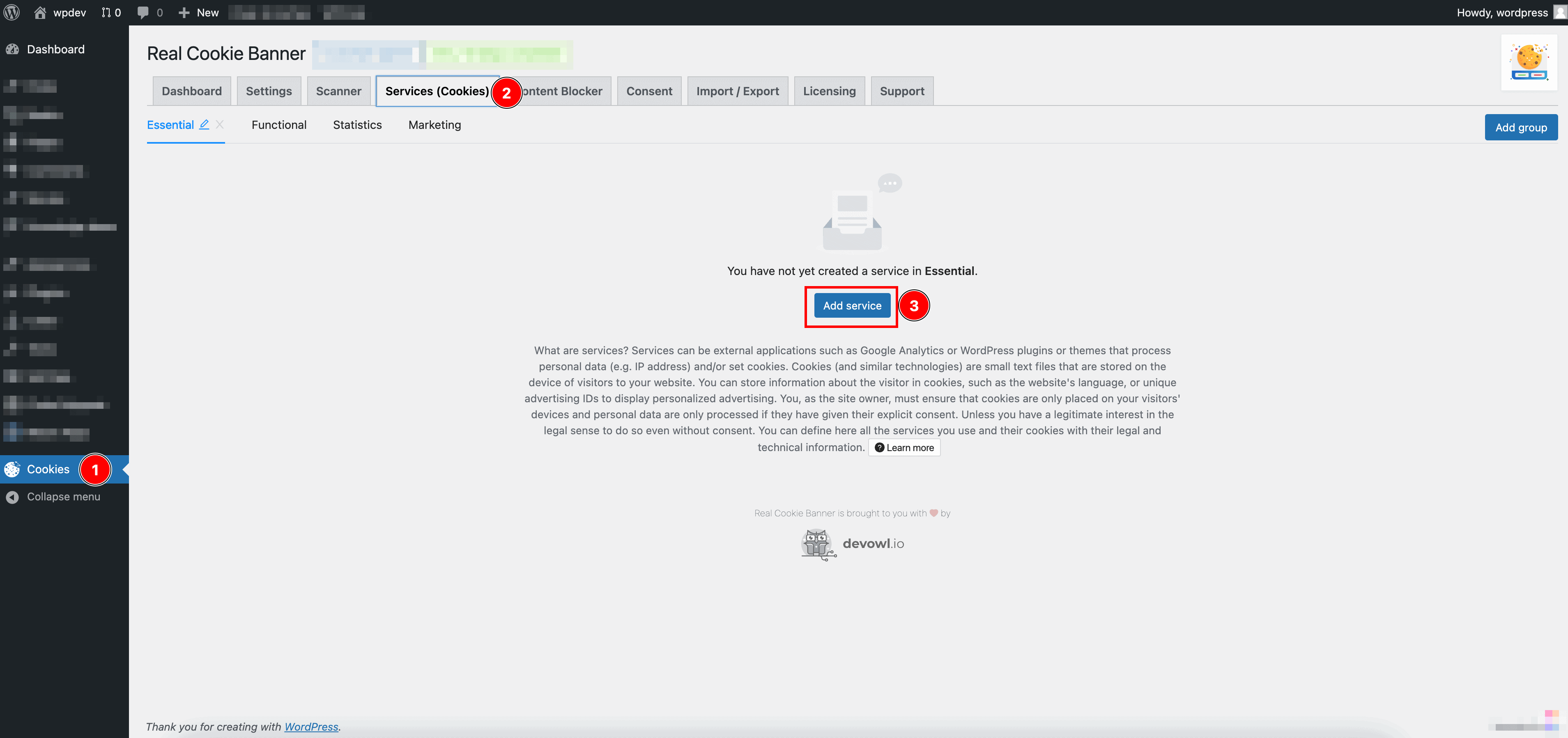Click the Add service button
Viewport: 1568px width, 738px height.
pyautogui.click(x=852, y=305)
